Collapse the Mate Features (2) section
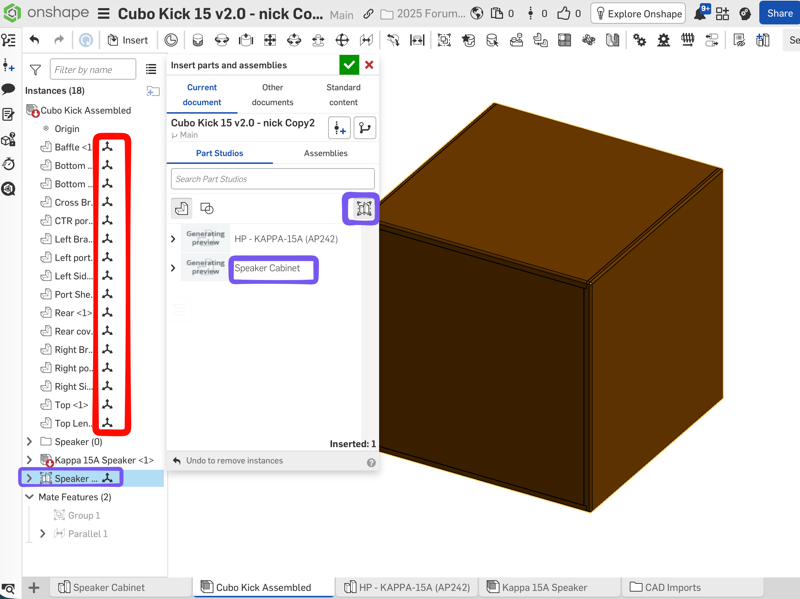800x599 pixels. pyautogui.click(x=29, y=496)
